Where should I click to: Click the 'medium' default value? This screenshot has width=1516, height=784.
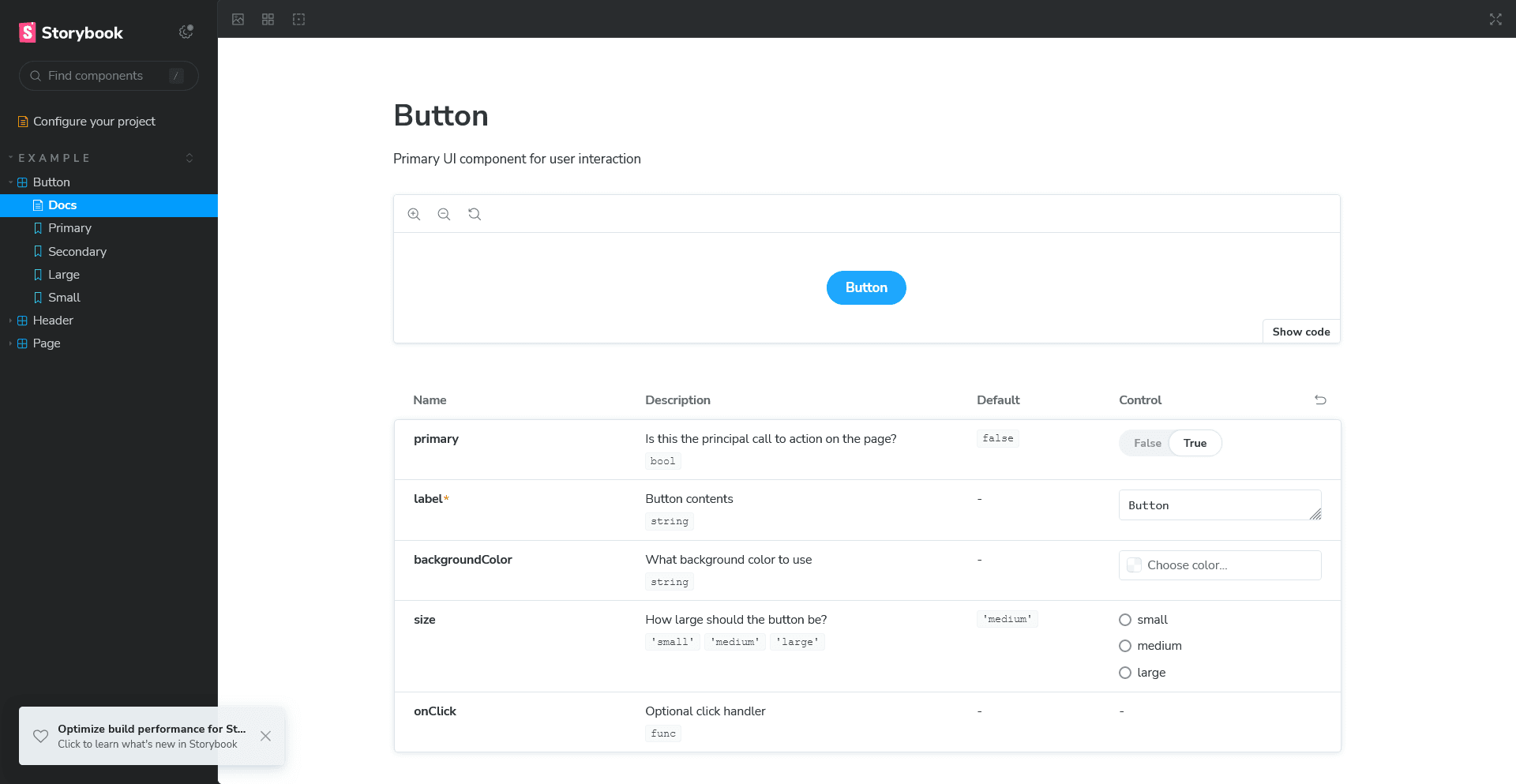1007,619
